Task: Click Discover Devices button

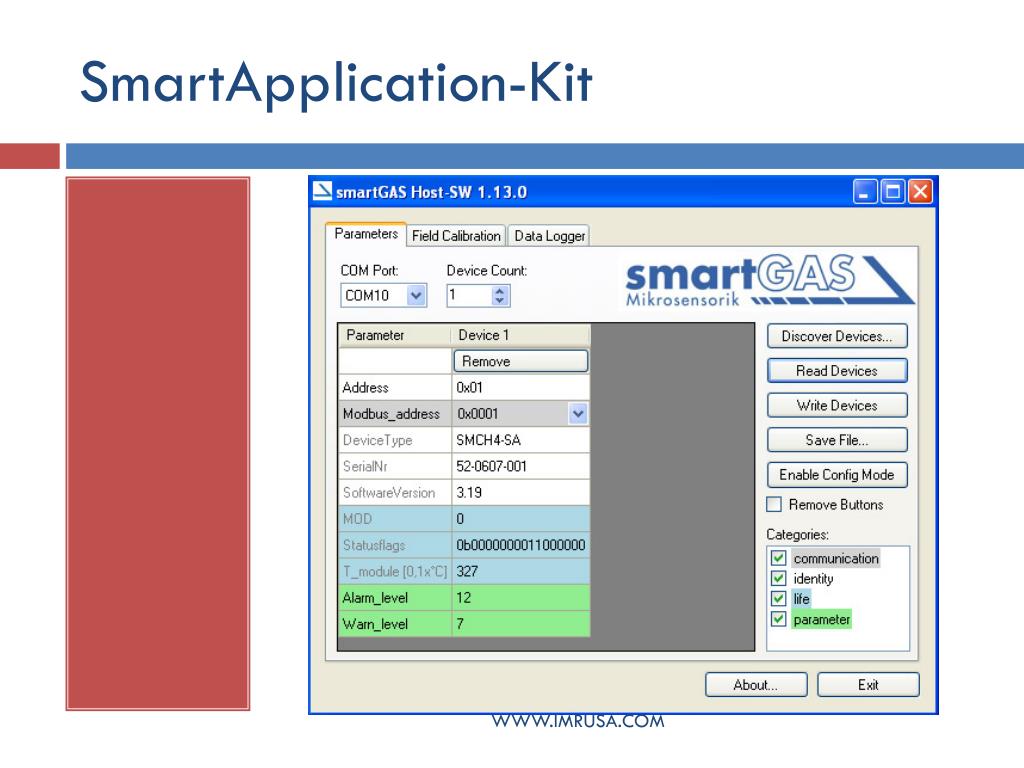Action: 837,336
